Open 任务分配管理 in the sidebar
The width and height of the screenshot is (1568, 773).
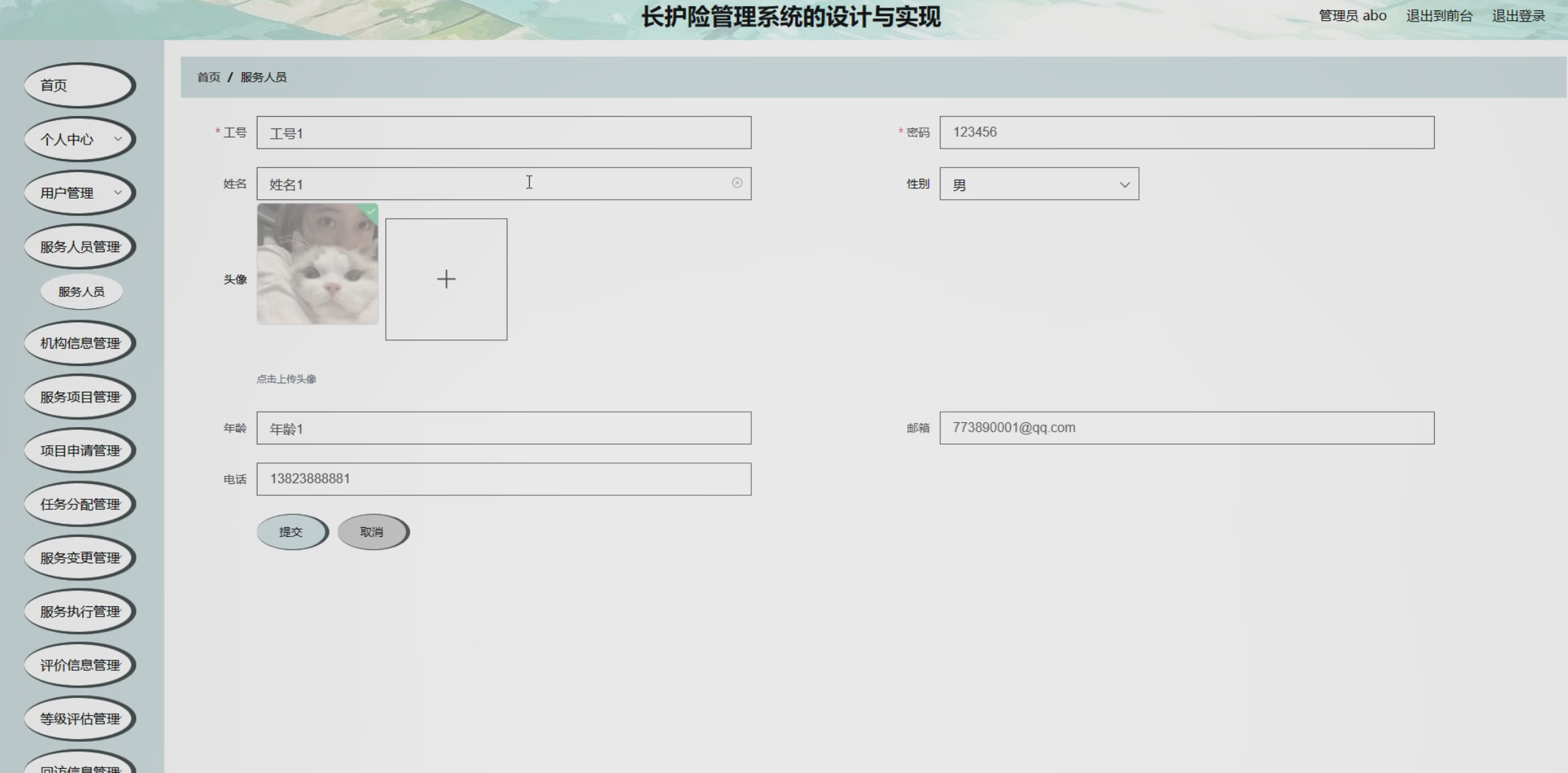tap(79, 504)
